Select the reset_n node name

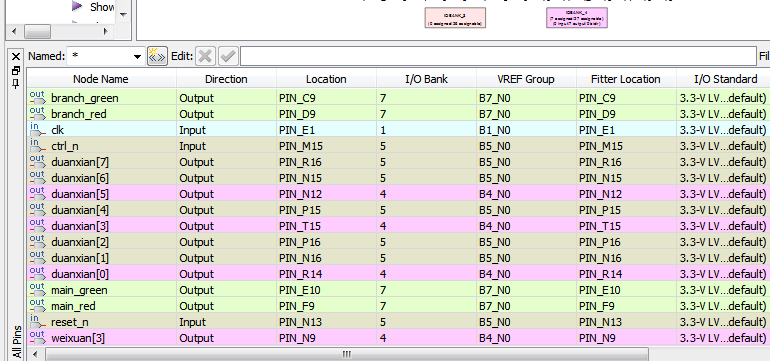coord(70,322)
